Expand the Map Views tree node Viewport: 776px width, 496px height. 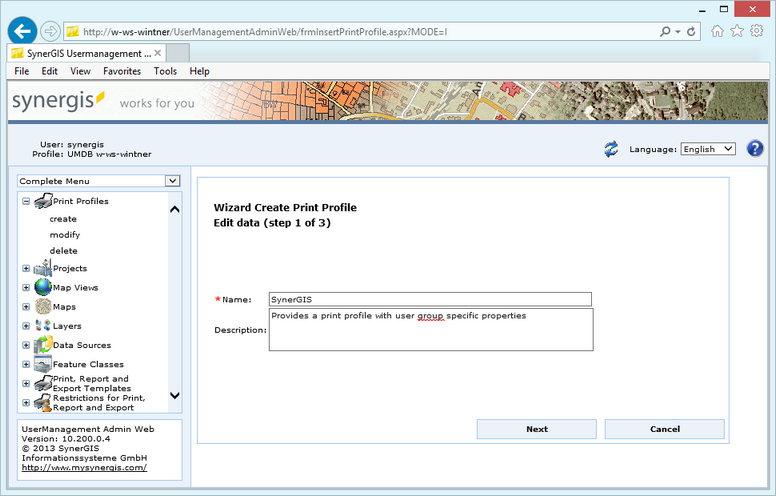click(26, 287)
